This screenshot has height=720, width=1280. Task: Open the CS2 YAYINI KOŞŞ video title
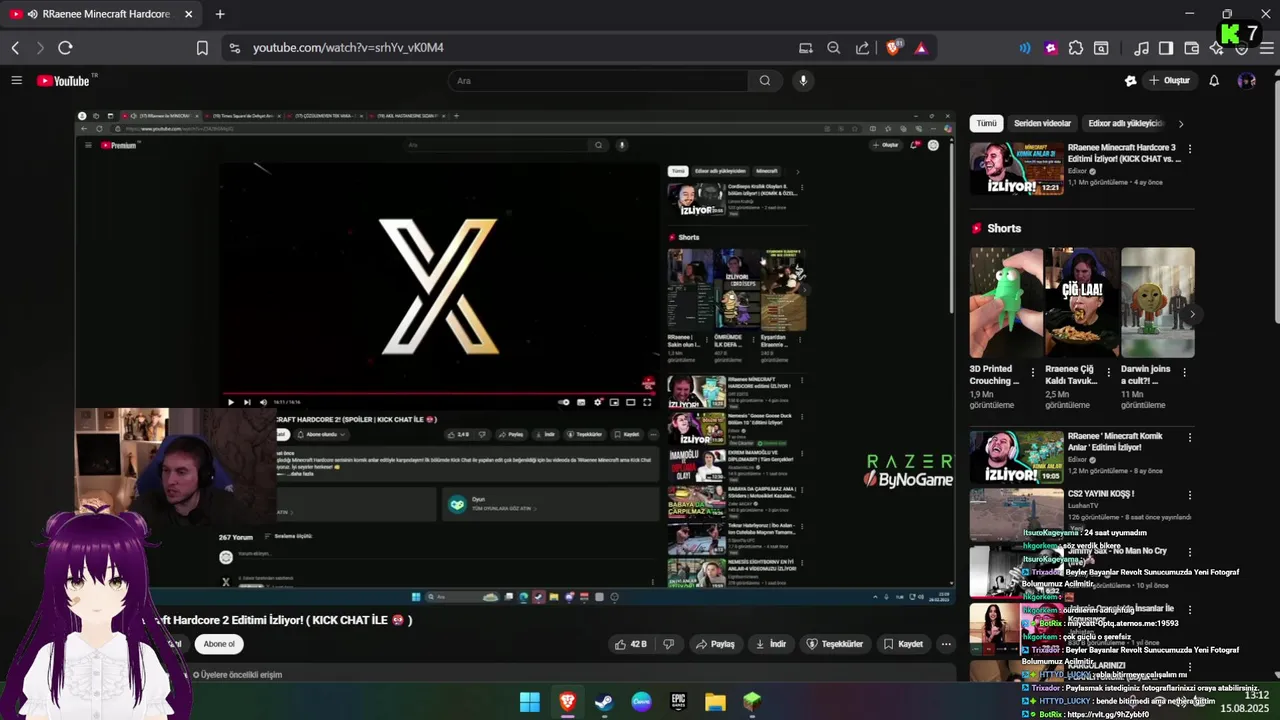coord(1101,494)
